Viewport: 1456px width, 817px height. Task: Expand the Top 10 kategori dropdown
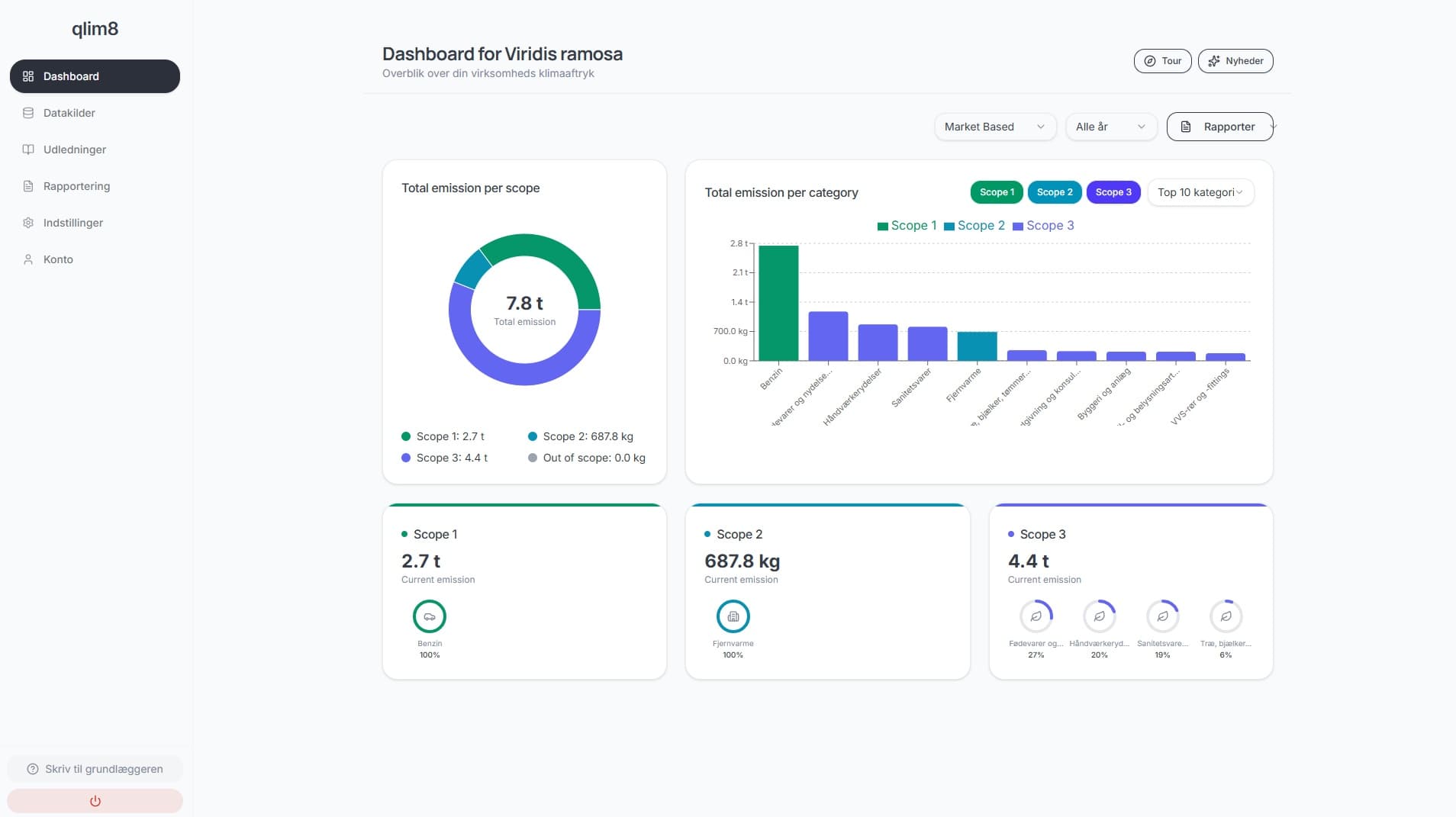coord(1201,192)
